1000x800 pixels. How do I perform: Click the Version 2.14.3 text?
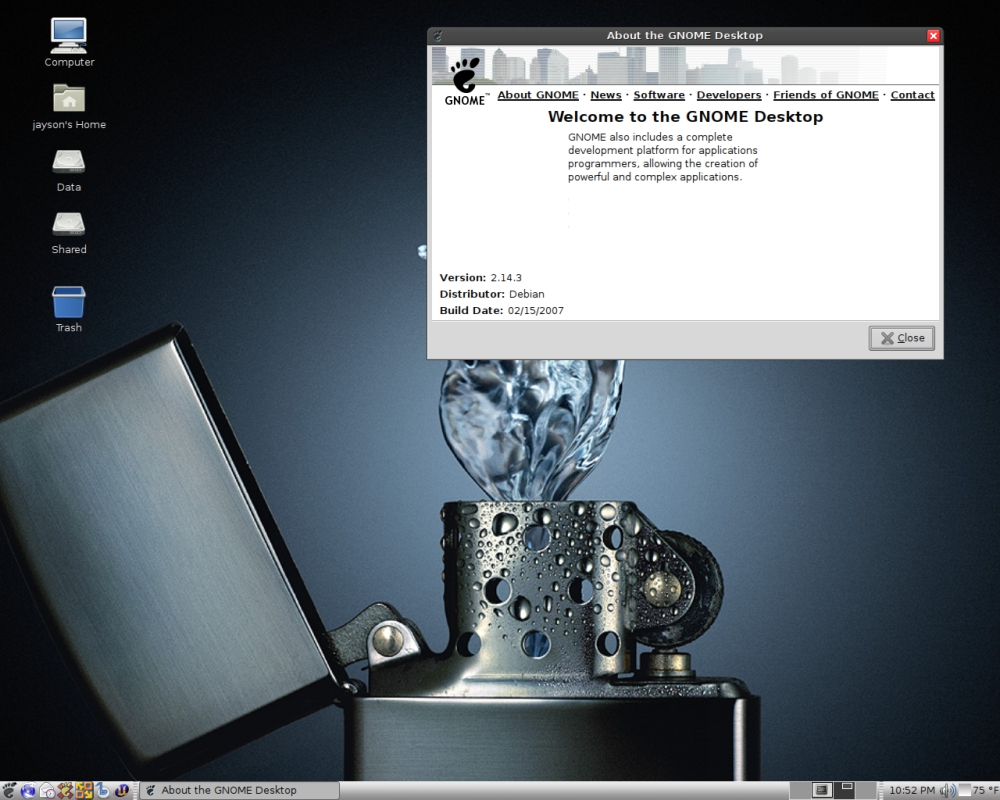click(480, 278)
